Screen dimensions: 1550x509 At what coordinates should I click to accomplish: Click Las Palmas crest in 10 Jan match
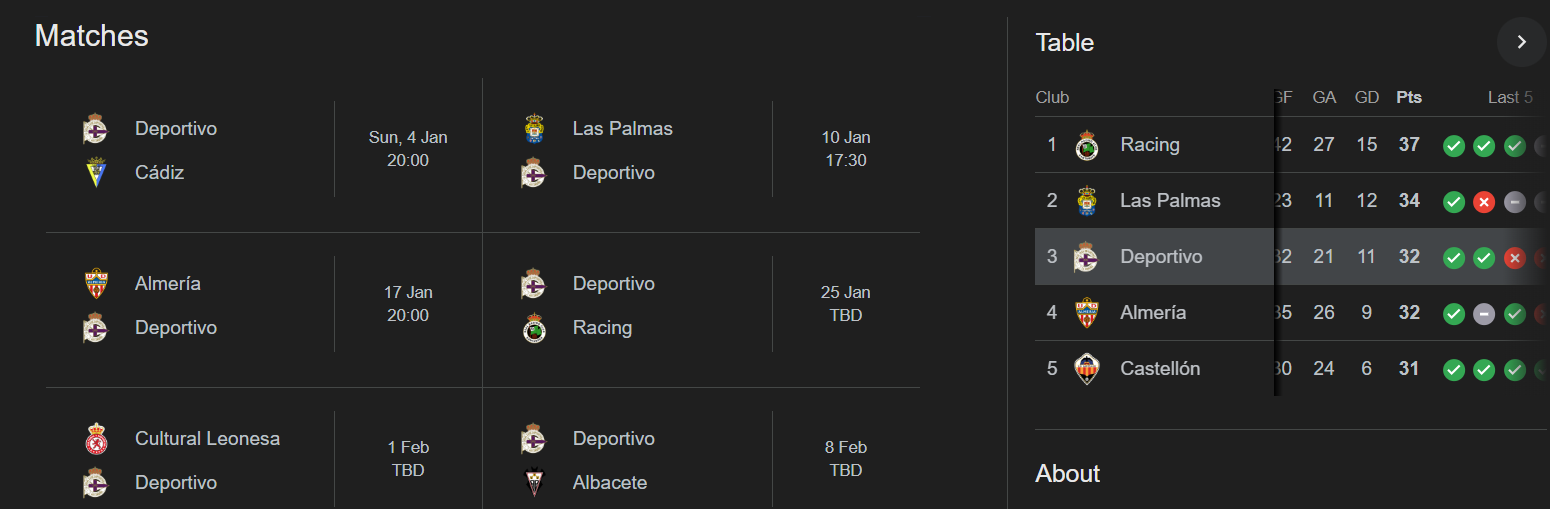[x=533, y=129]
